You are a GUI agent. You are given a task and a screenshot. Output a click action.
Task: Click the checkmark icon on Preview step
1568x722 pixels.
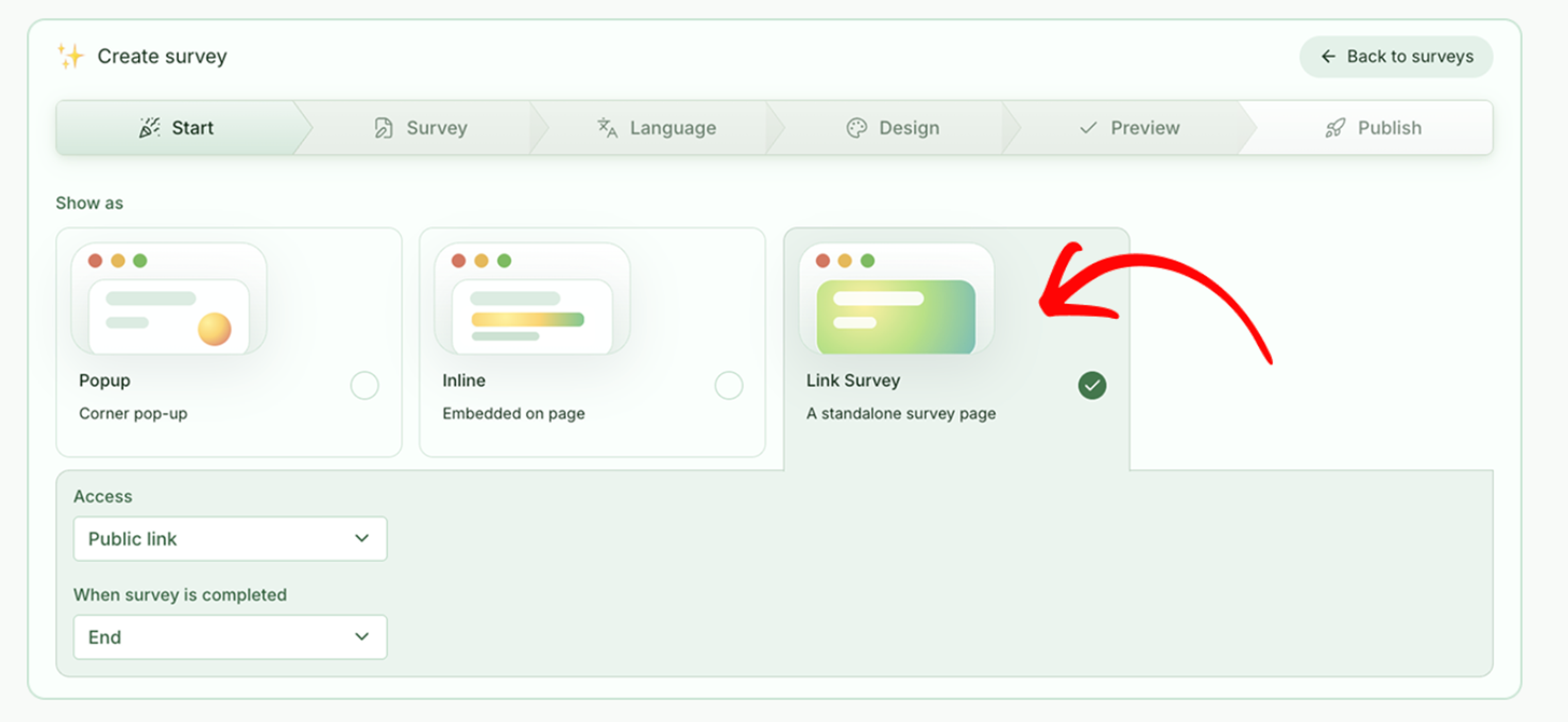(x=1088, y=128)
